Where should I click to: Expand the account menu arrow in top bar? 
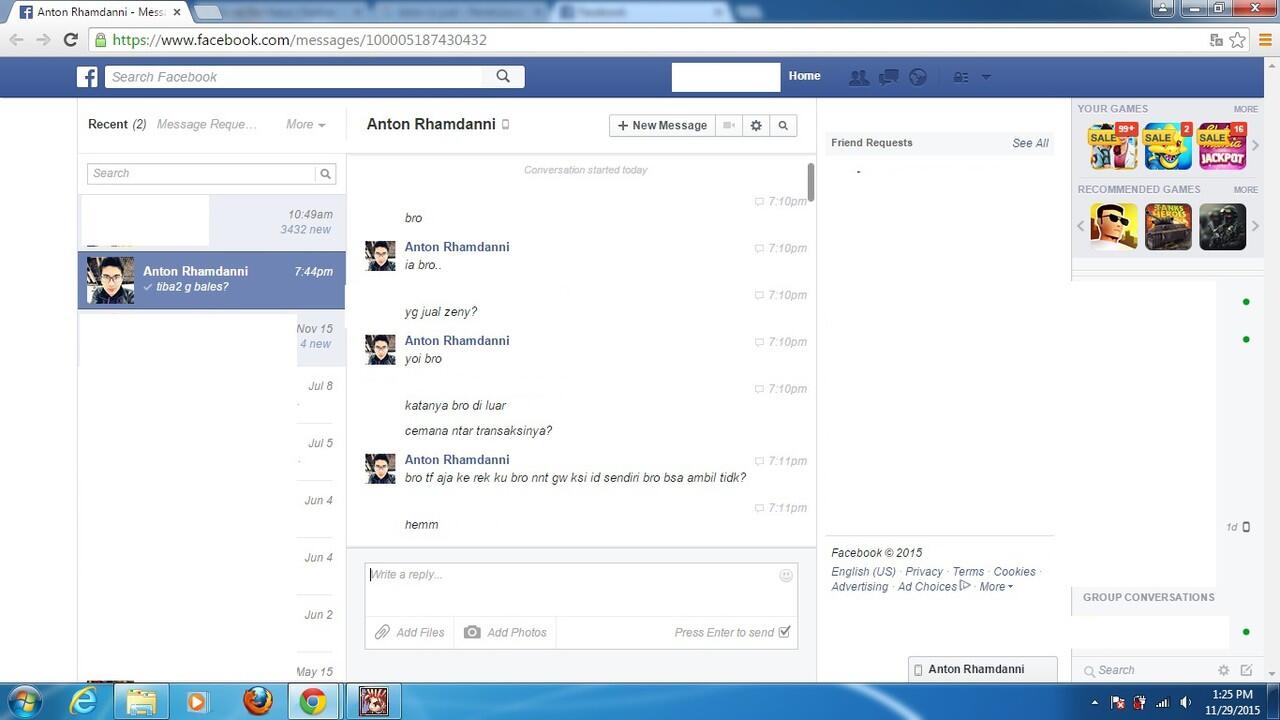click(x=986, y=77)
